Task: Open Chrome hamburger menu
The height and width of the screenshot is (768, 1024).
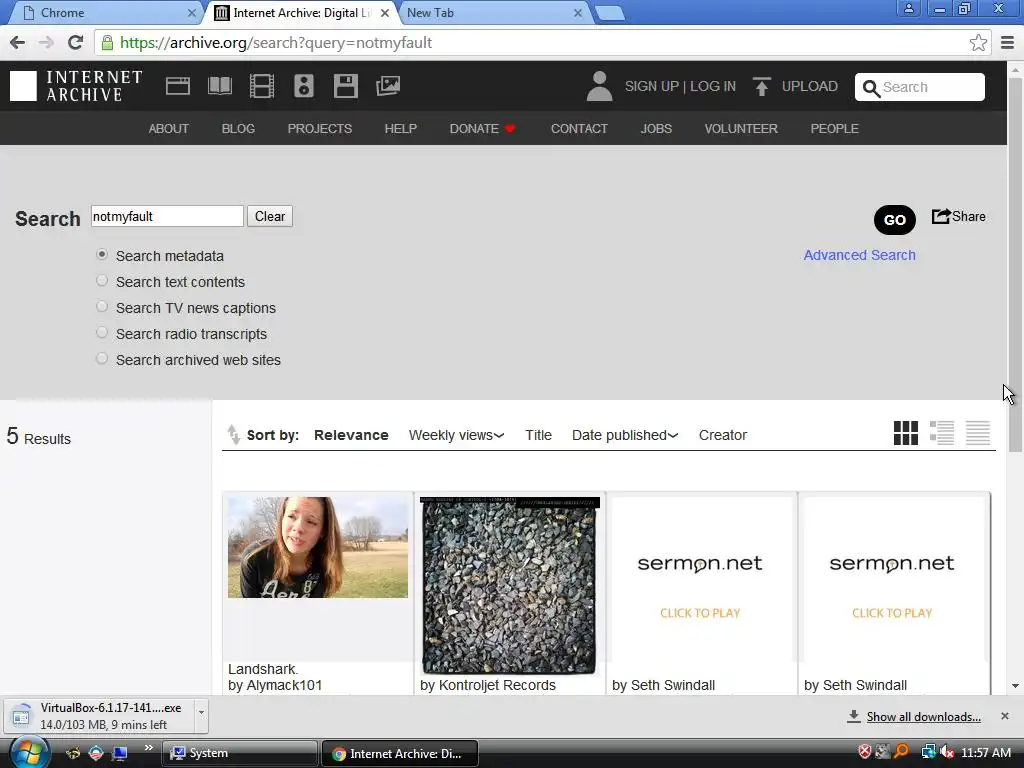Action: point(1007,43)
